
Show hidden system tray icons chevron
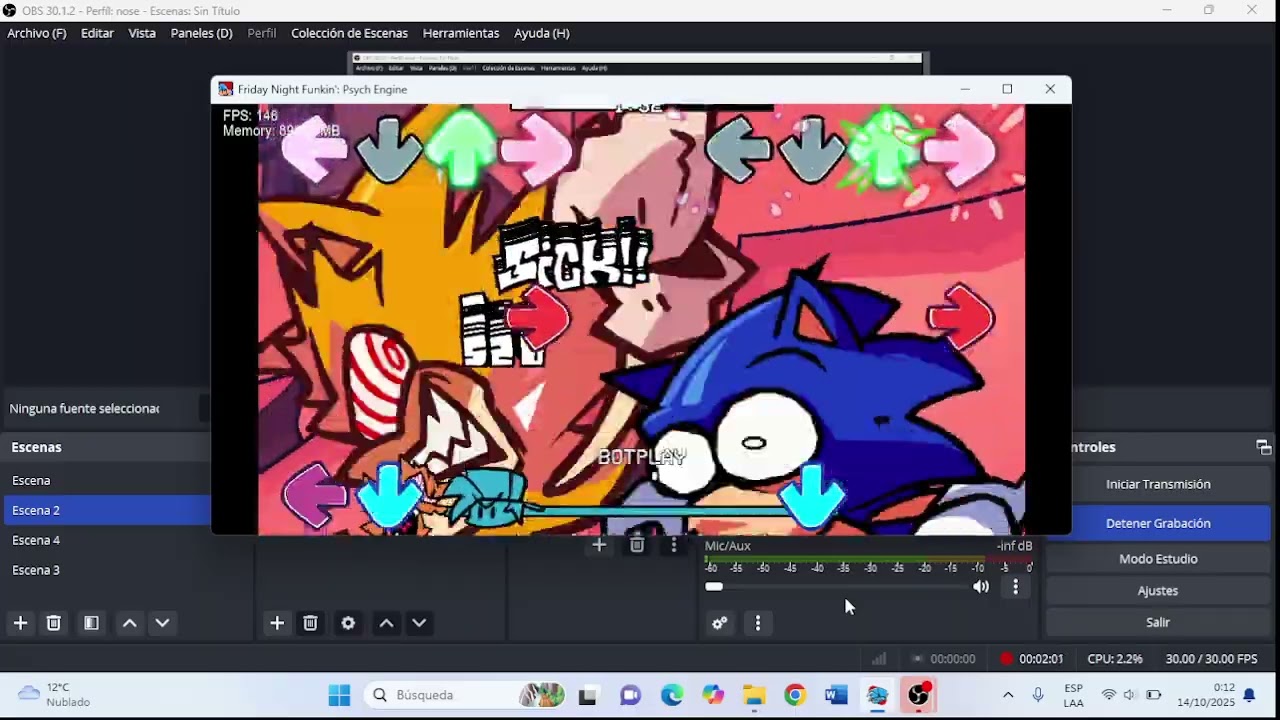1008,695
